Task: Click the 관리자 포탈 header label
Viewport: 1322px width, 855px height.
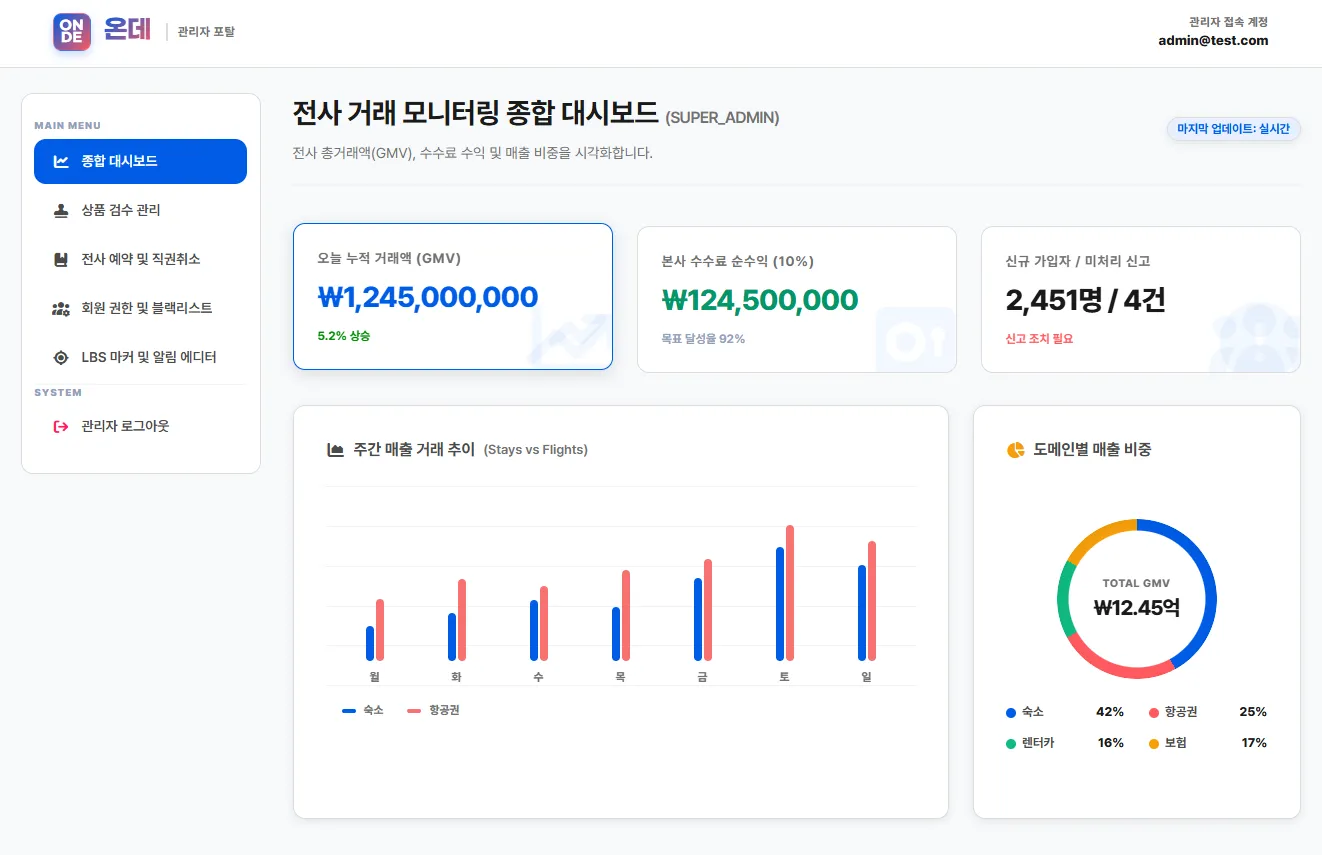Action: [x=206, y=32]
